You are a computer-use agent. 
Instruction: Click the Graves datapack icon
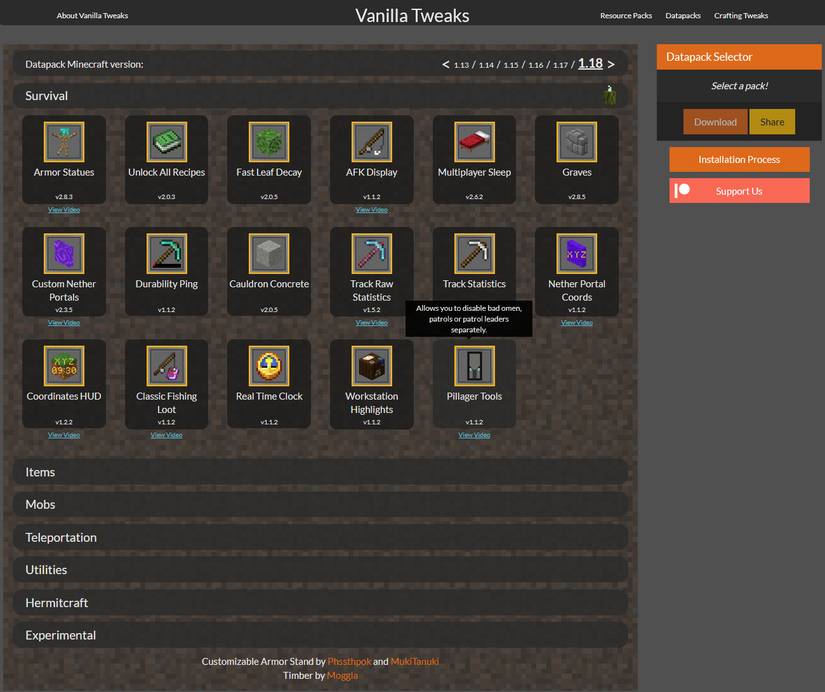coord(576,140)
